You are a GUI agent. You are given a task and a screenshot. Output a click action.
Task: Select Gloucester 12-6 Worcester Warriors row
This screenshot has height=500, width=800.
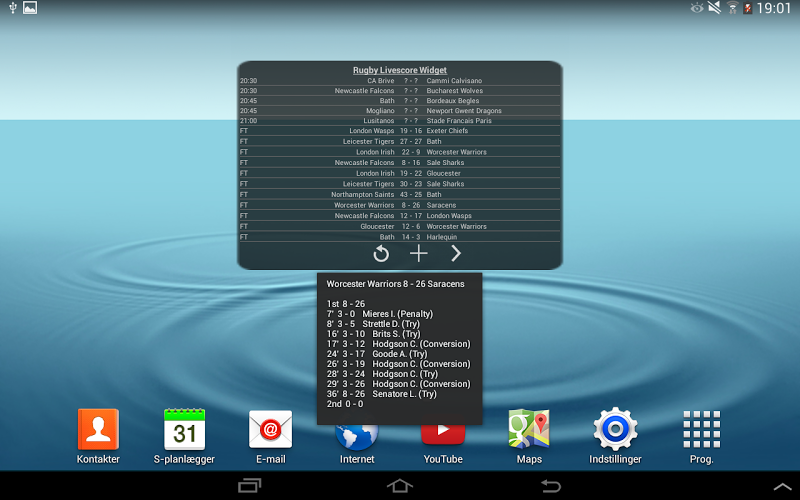coord(399,227)
